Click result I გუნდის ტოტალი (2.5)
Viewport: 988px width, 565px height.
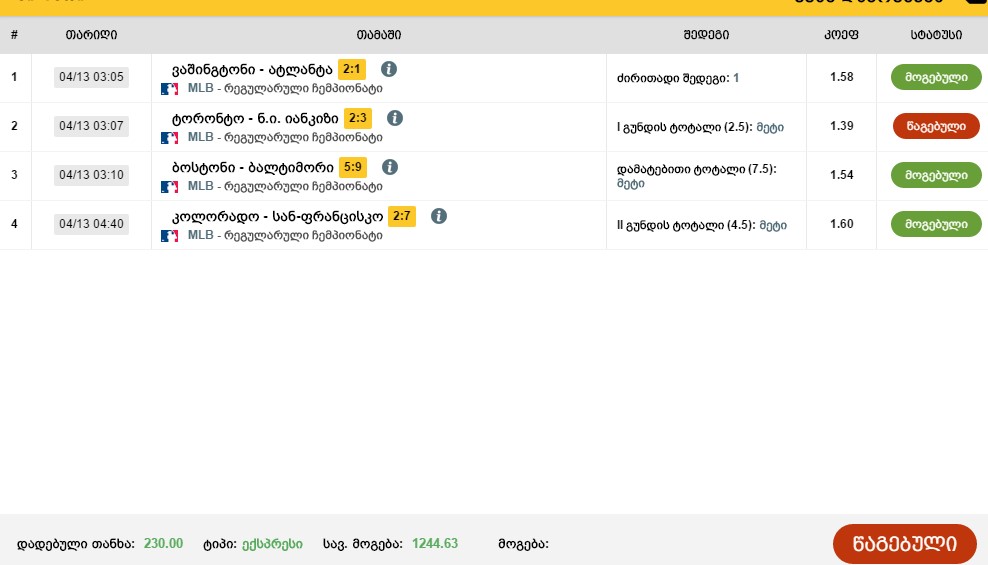[700, 127]
